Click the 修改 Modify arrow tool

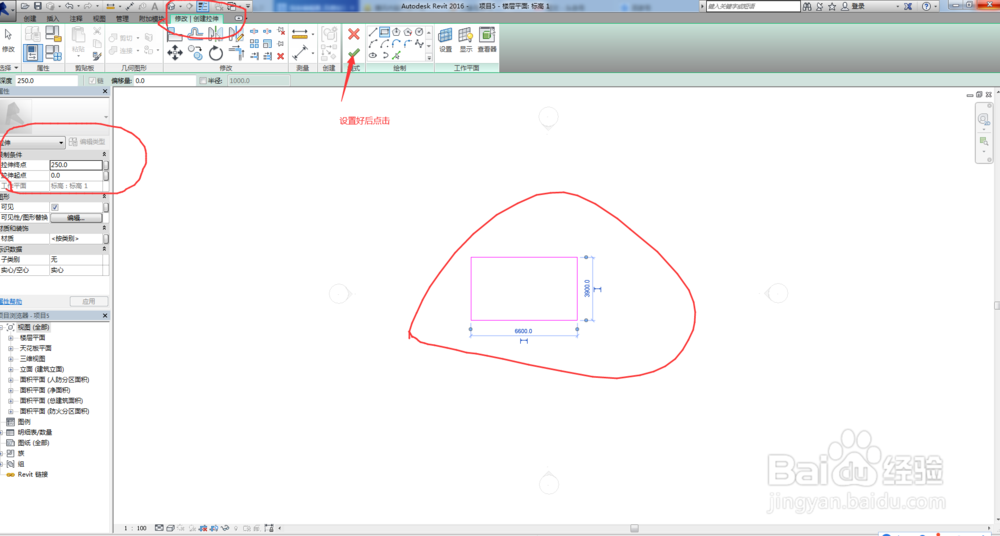8,40
